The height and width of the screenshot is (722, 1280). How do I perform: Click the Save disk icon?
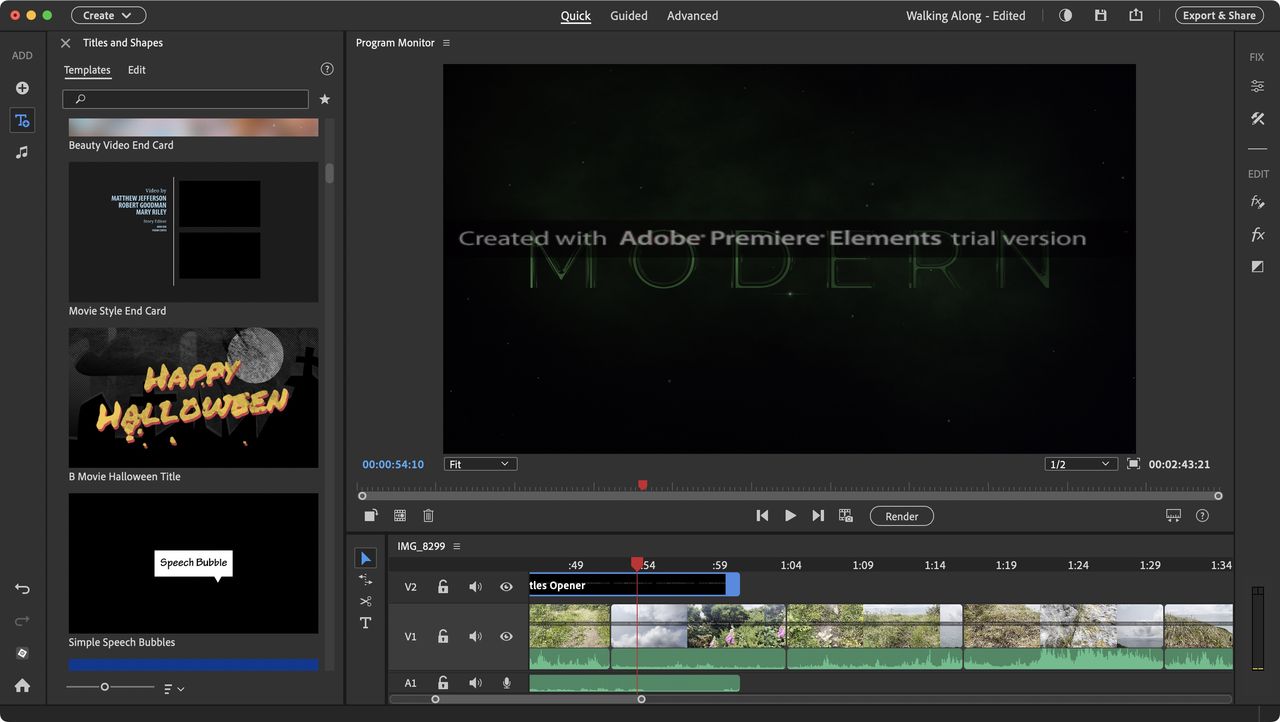[1100, 16]
